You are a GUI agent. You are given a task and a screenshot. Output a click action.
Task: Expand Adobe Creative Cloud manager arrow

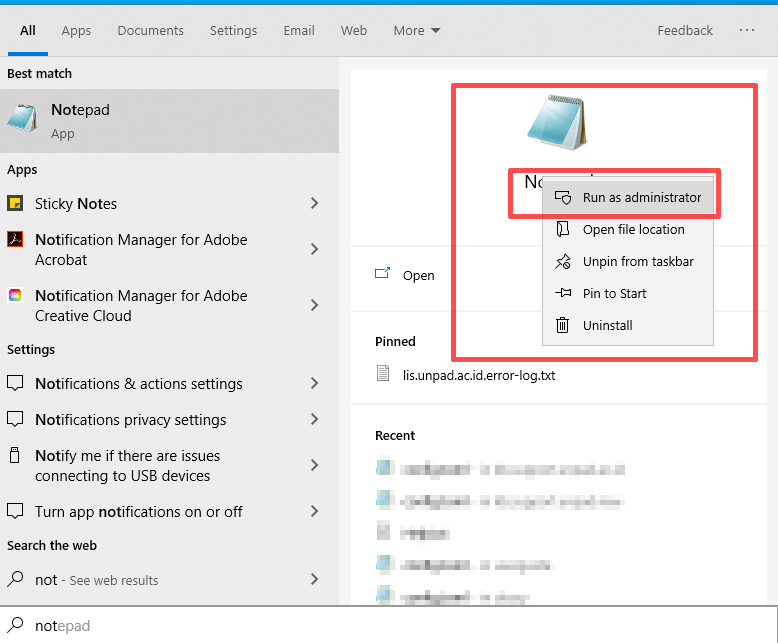tap(314, 305)
